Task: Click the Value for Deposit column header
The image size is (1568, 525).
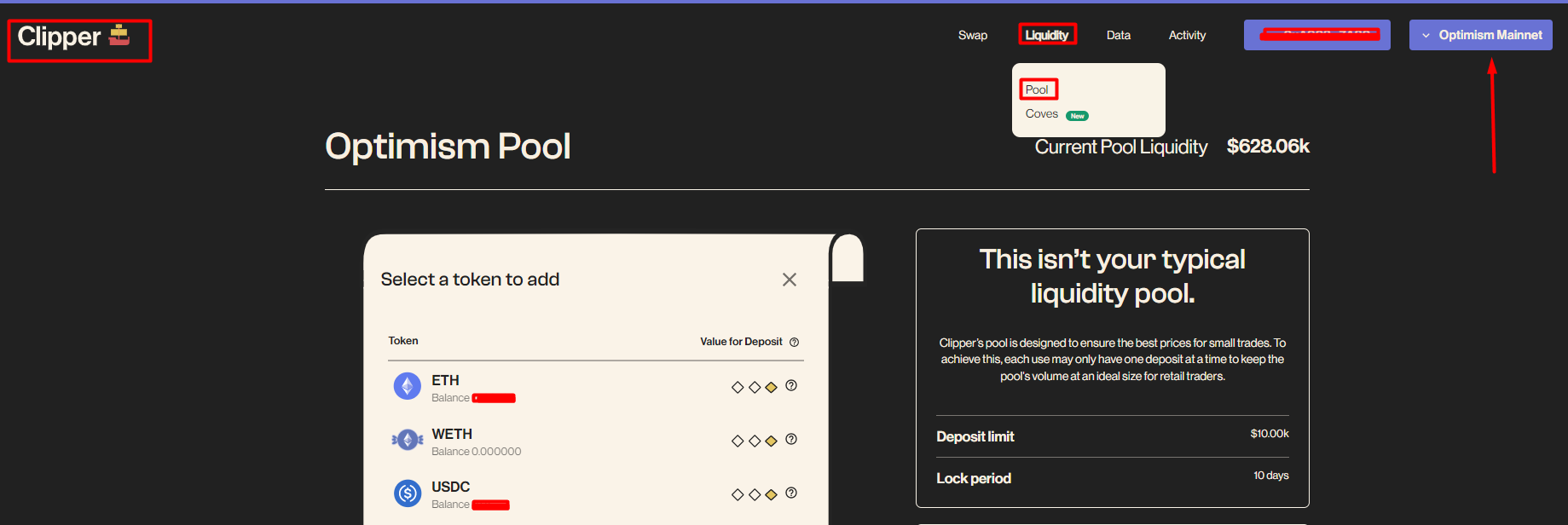Action: point(741,342)
